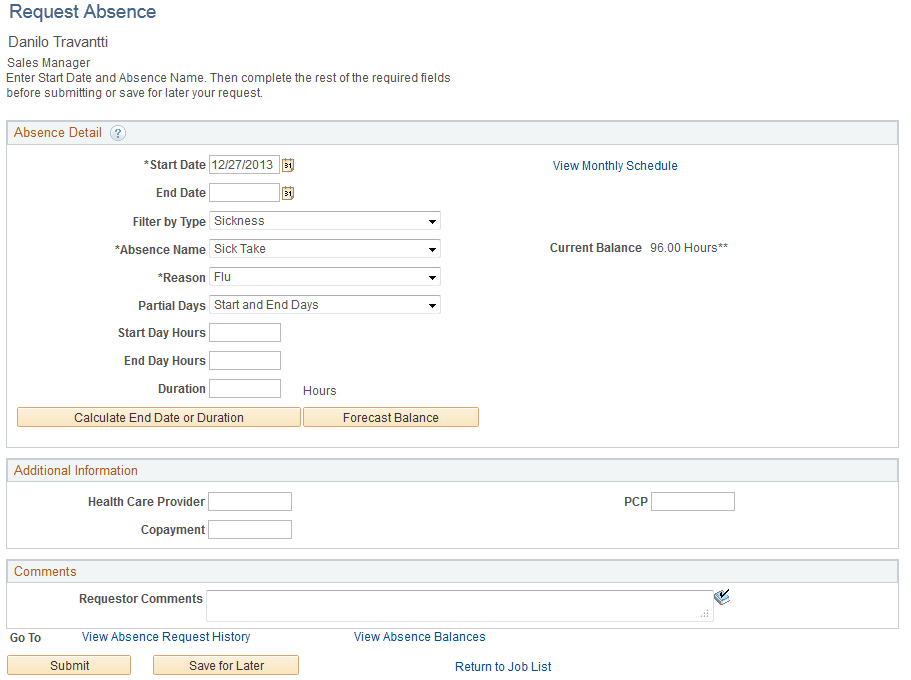The width and height of the screenshot is (911, 680).
Task: Click the PCP input field
Action: [x=692, y=501]
